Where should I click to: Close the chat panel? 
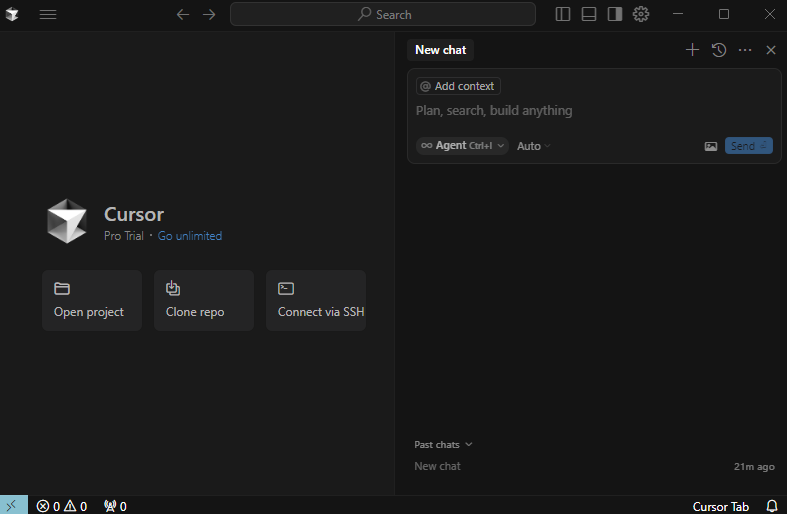[x=771, y=50]
